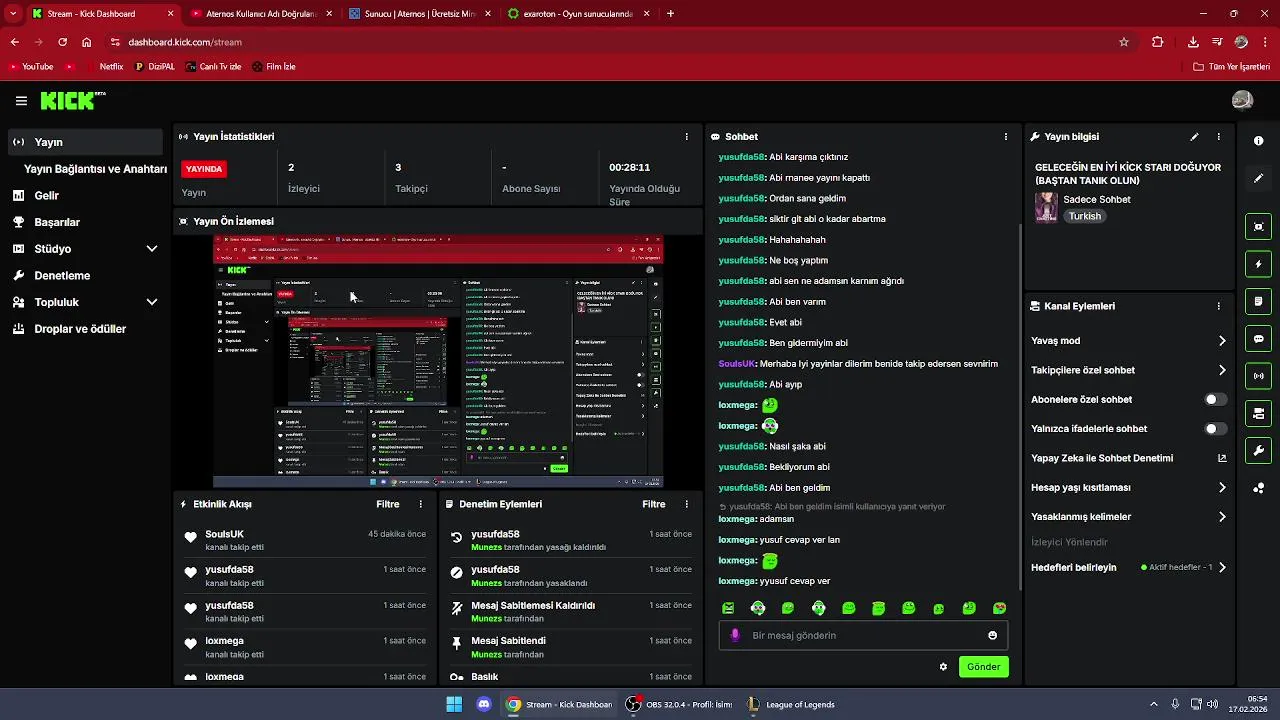Viewport: 1280px width, 720px height.
Task: Open Droplar ve ödüller page
Action: pos(86,329)
